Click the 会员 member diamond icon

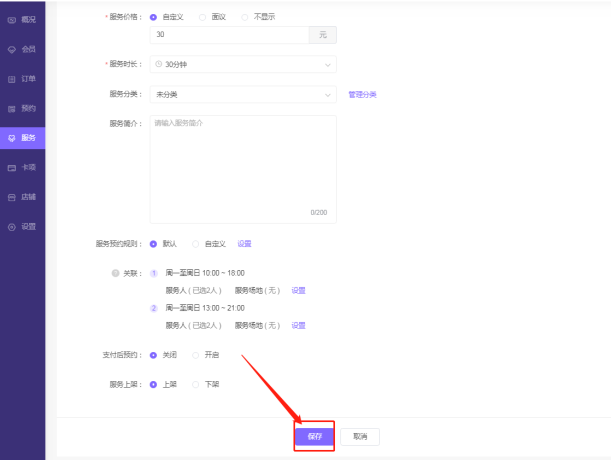12,50
